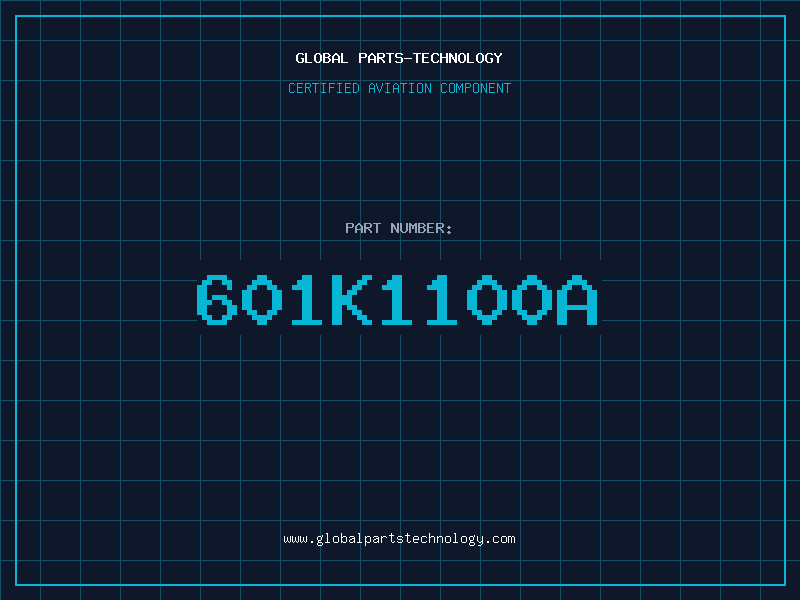
Task: Click the GLOBAL PARTS-TECHNOLOGY heading
Action: (399, 58)
